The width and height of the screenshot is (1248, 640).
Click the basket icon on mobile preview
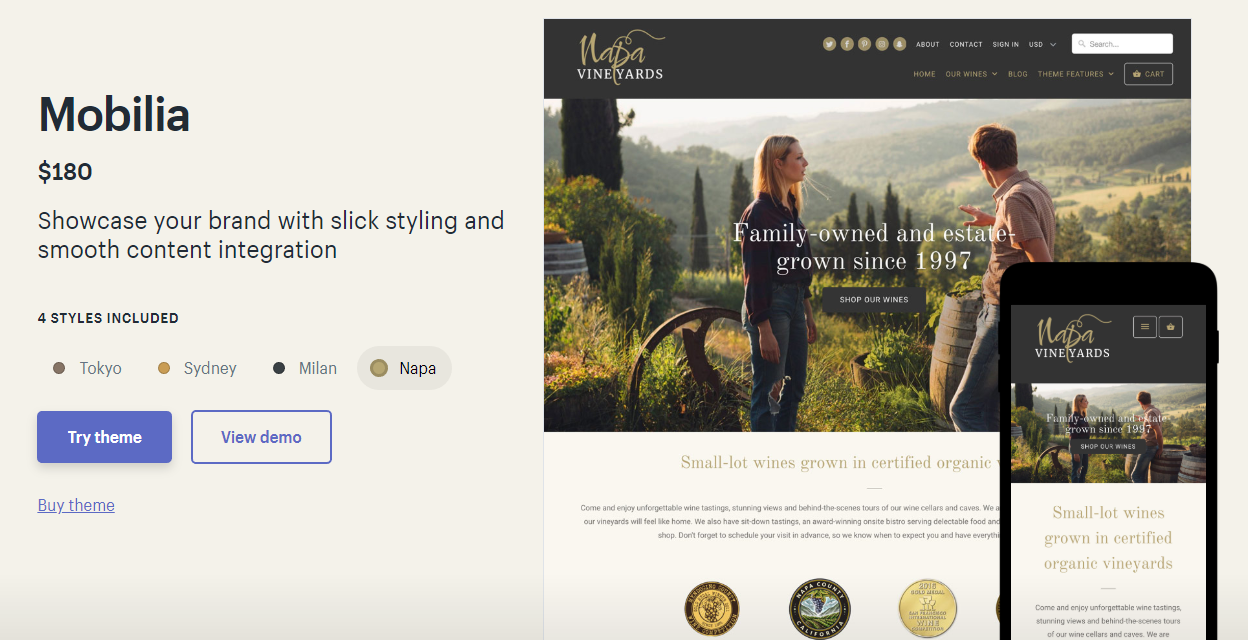1171,326
